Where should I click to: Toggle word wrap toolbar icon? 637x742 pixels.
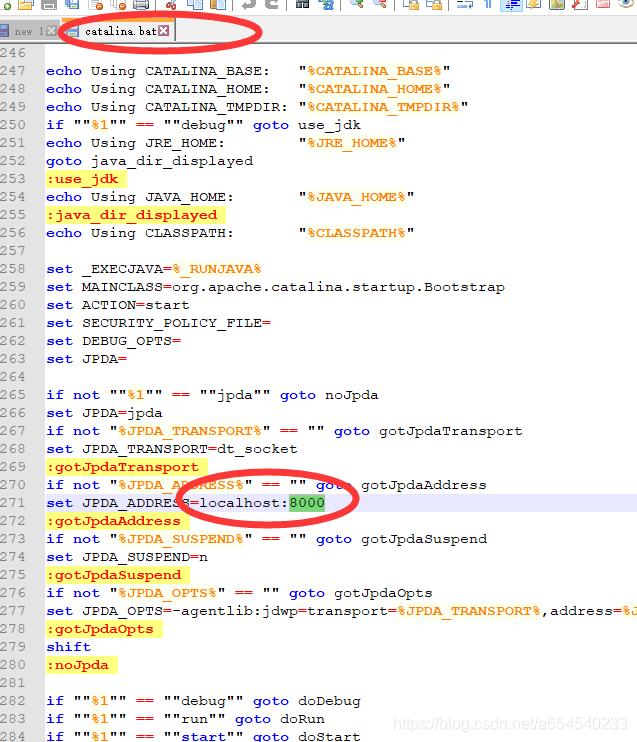click(x=465, y=5)
